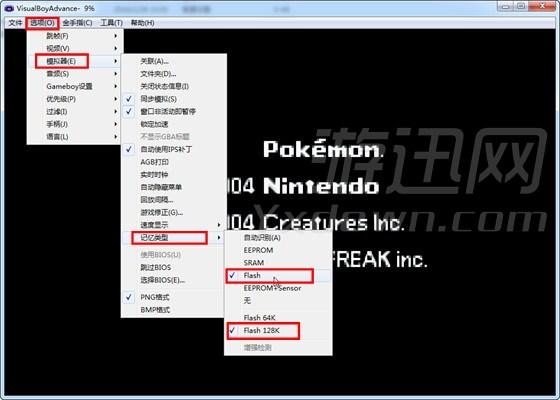
Task: Choose 选择BIOS(E)... menu entry
Action: tap(174, 280)
